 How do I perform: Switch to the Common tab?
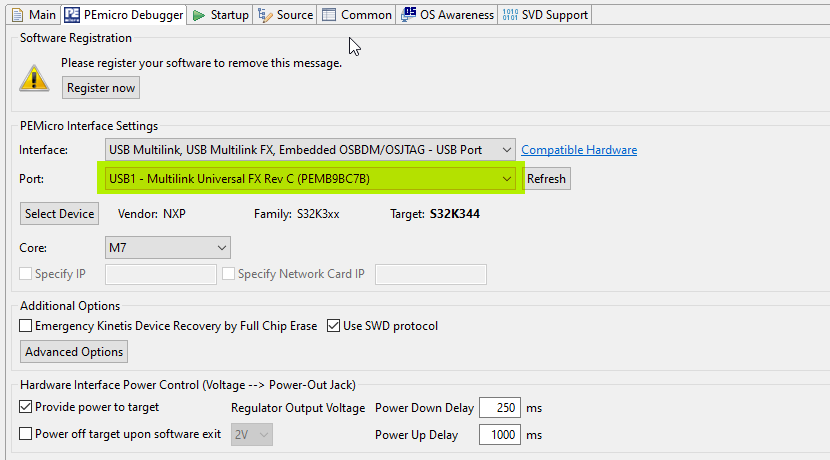coord(357,15)
